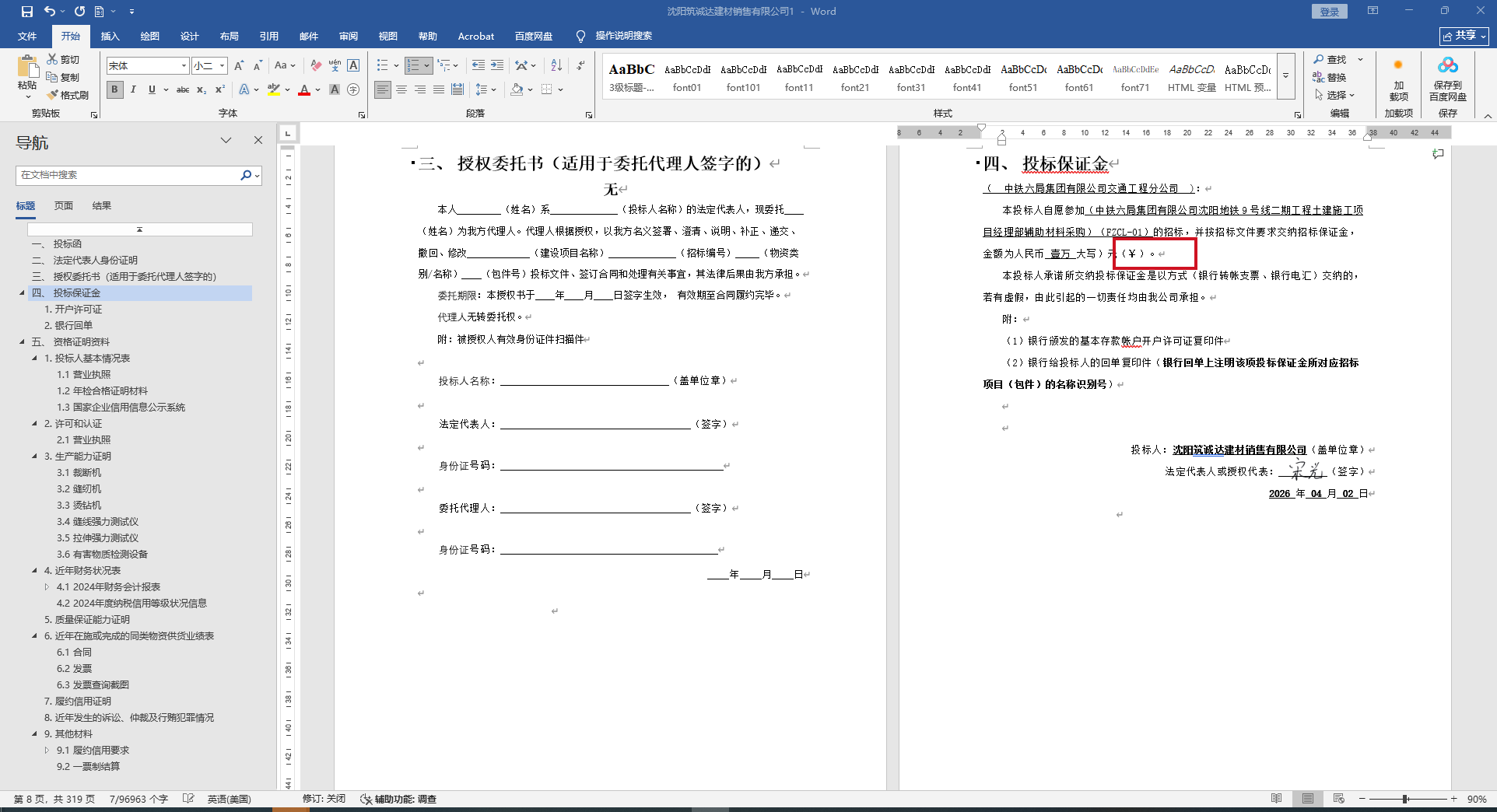Apply the yellow text highlight color
The width and height of the screenshot is (1497, 812).
(273, 89)
